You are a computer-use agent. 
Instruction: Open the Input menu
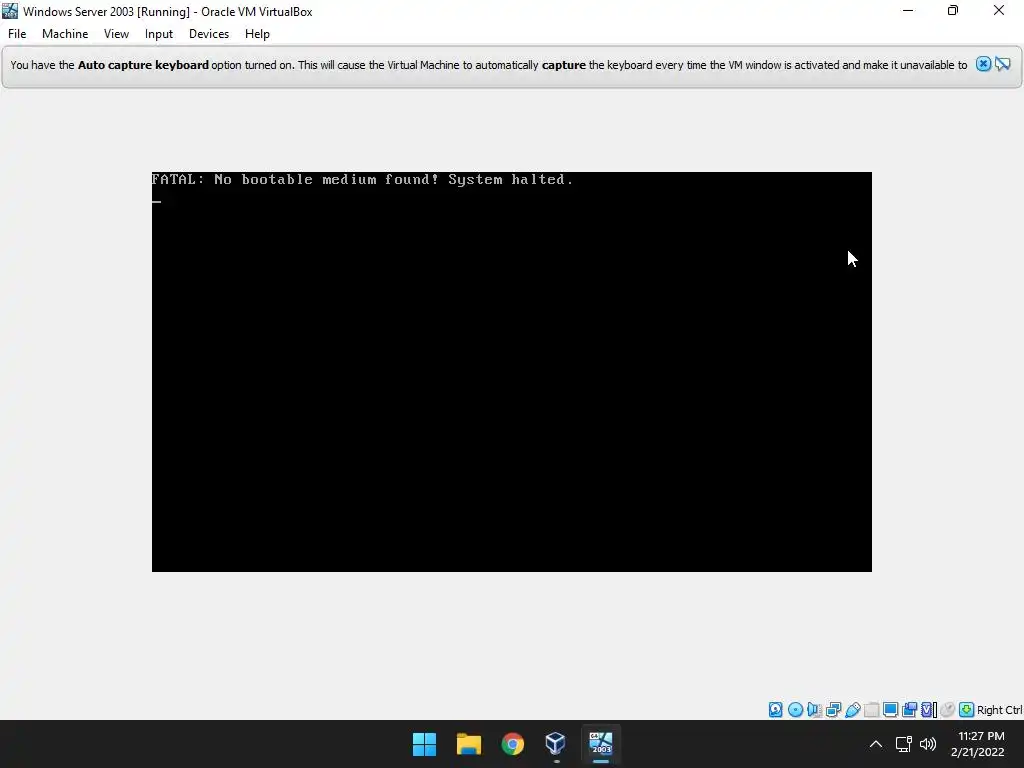click(x=159, y=34)
